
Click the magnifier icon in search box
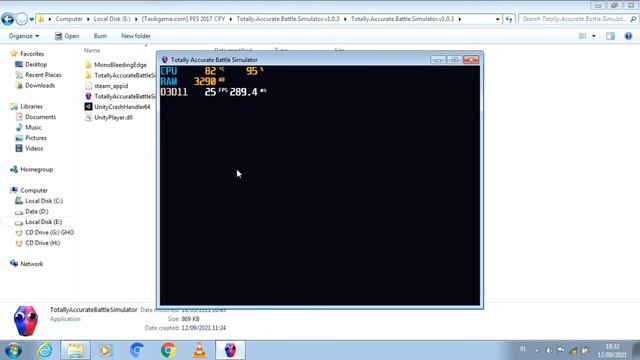coord(633,19)
